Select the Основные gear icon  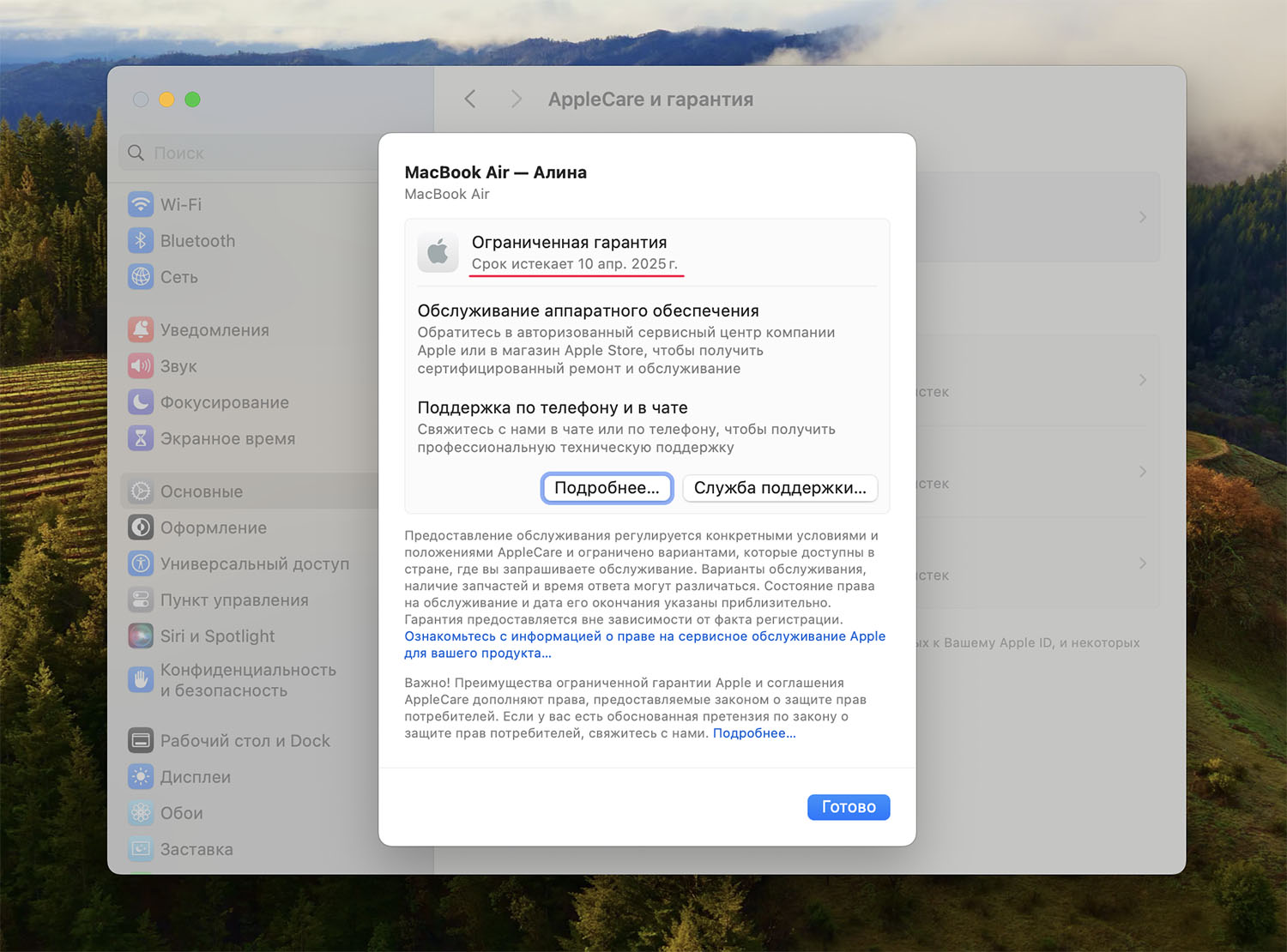[x=141, y=491]
